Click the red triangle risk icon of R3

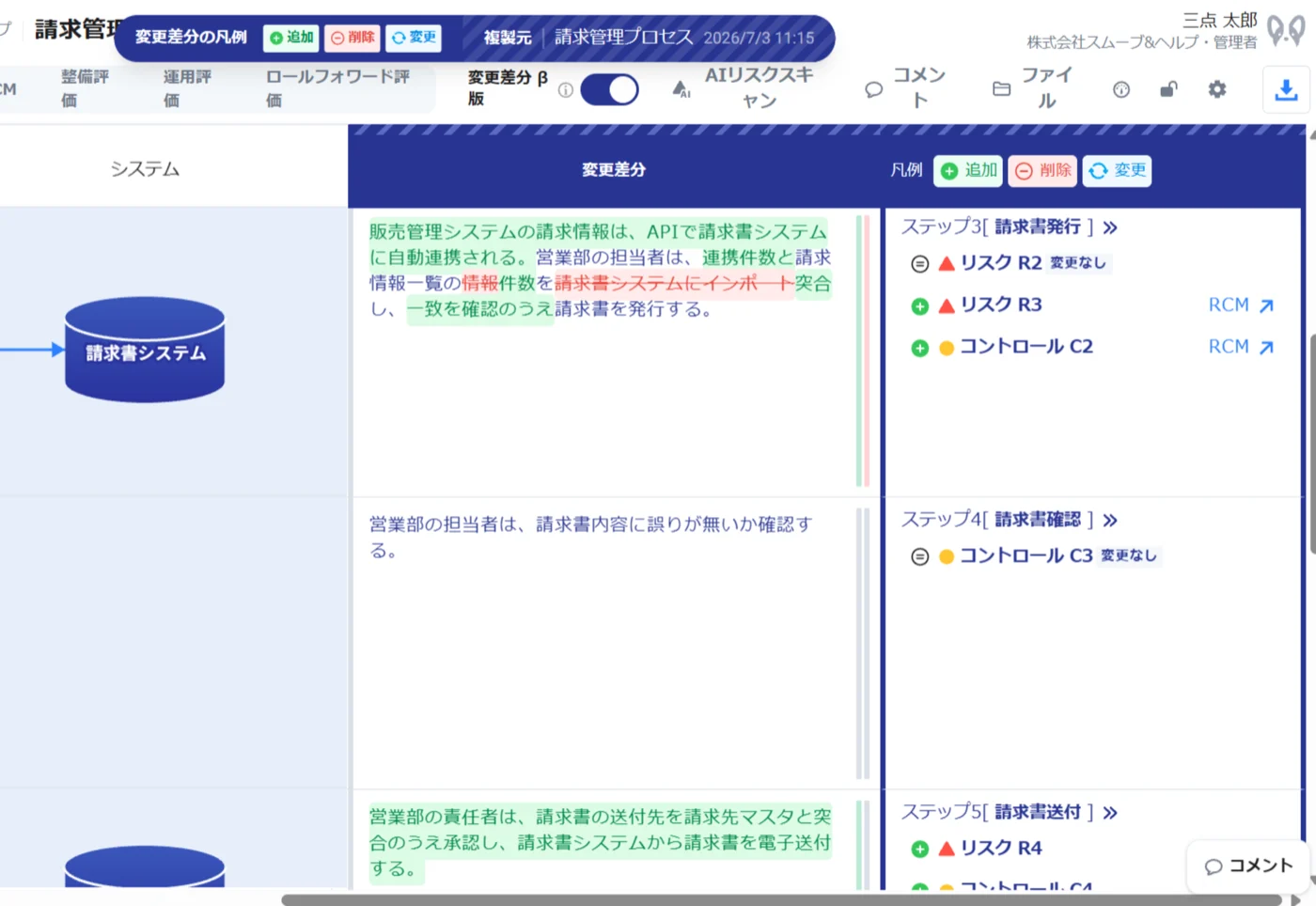947,305
